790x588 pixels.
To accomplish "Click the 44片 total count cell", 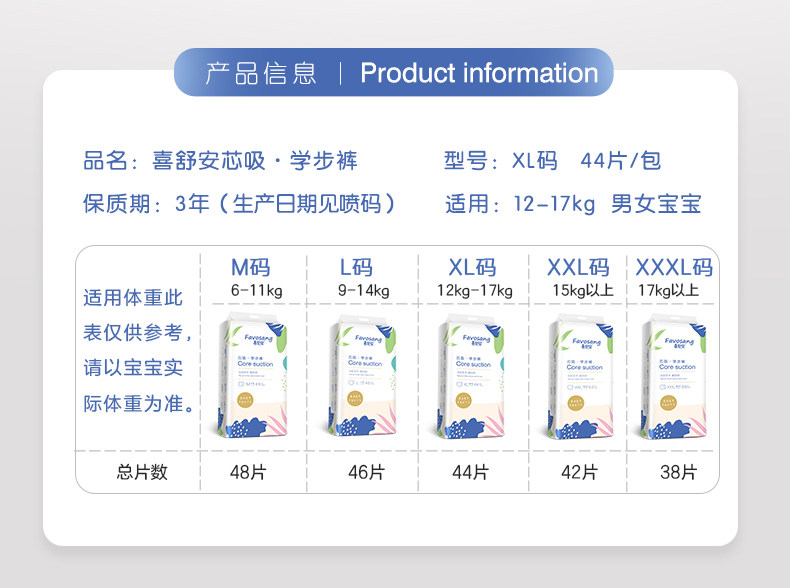I will click(x=470, y=472).
